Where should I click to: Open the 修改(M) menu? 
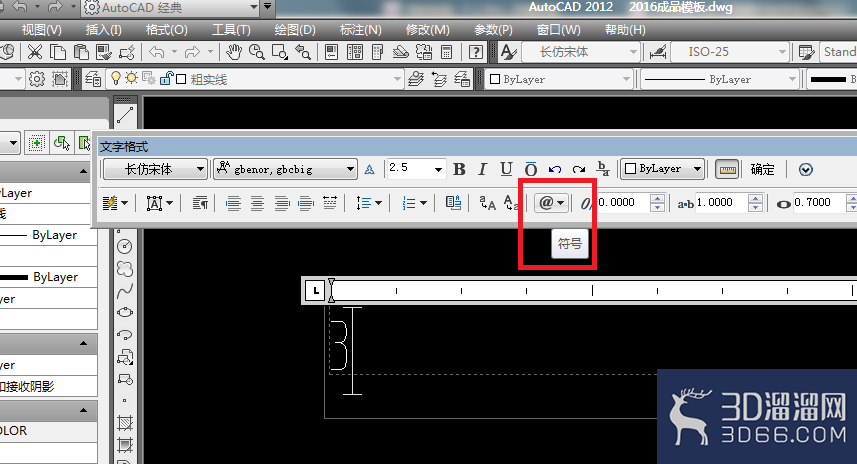(427, 30)
